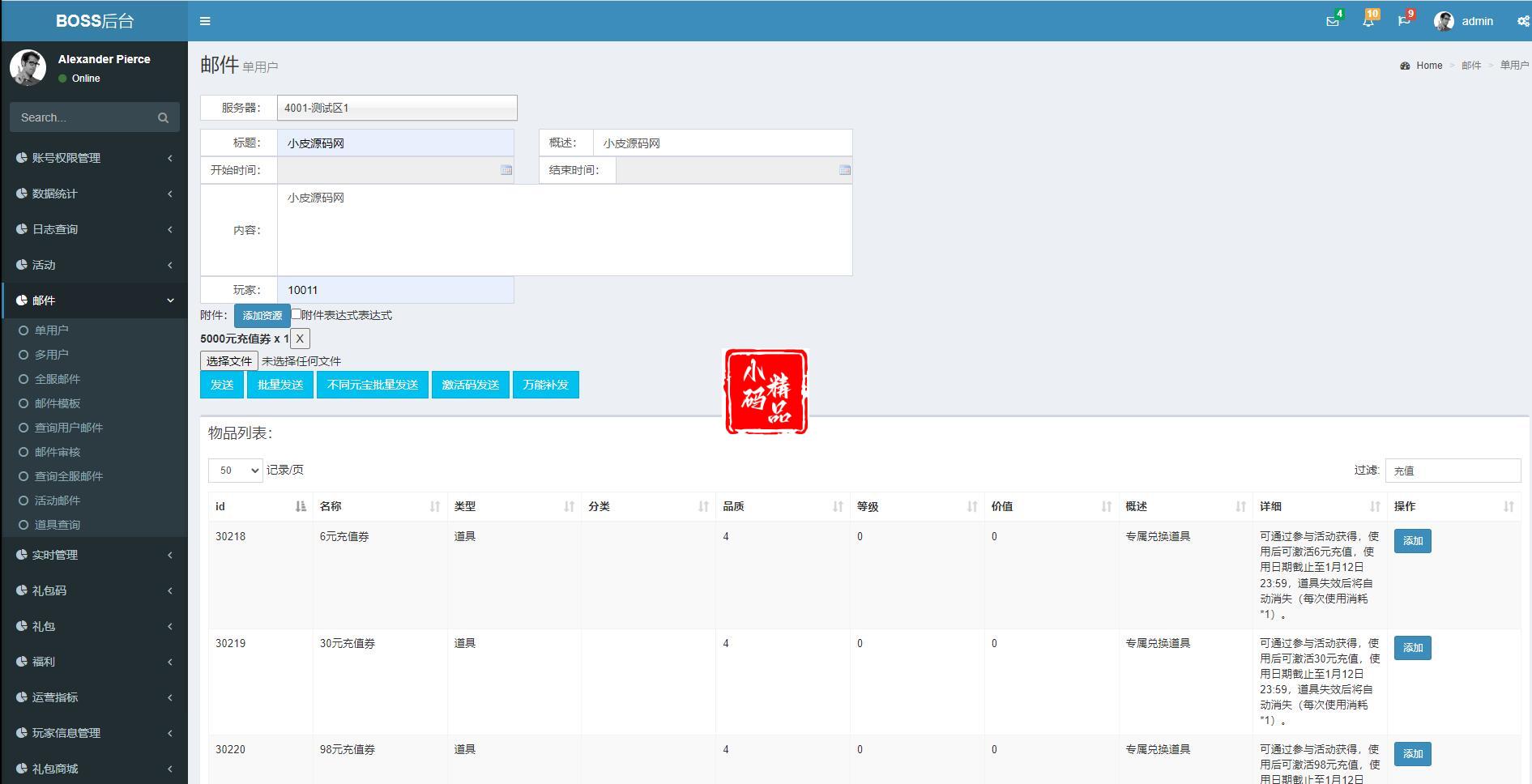Click the search magnifier icon in sidebar
1532x784 pixels.
pos(163,117)
